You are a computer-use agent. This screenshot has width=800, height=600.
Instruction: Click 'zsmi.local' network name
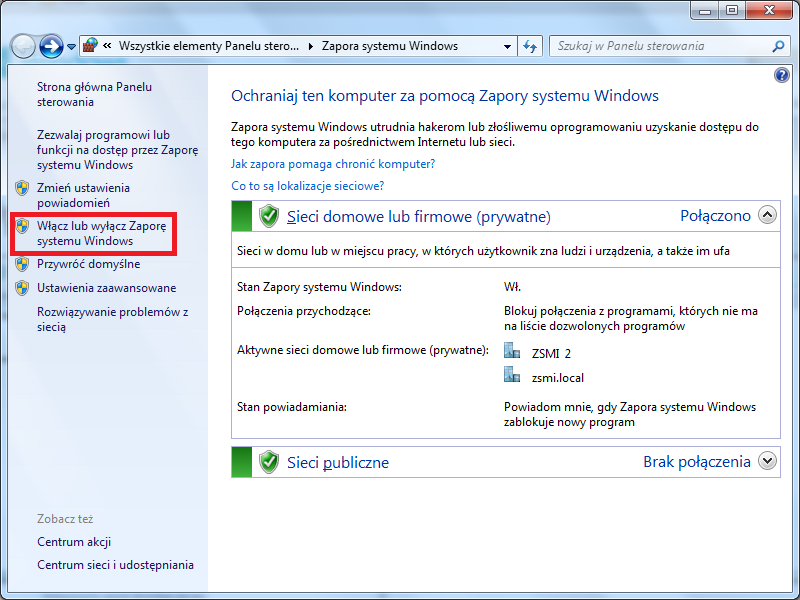(x=558, y=378)
